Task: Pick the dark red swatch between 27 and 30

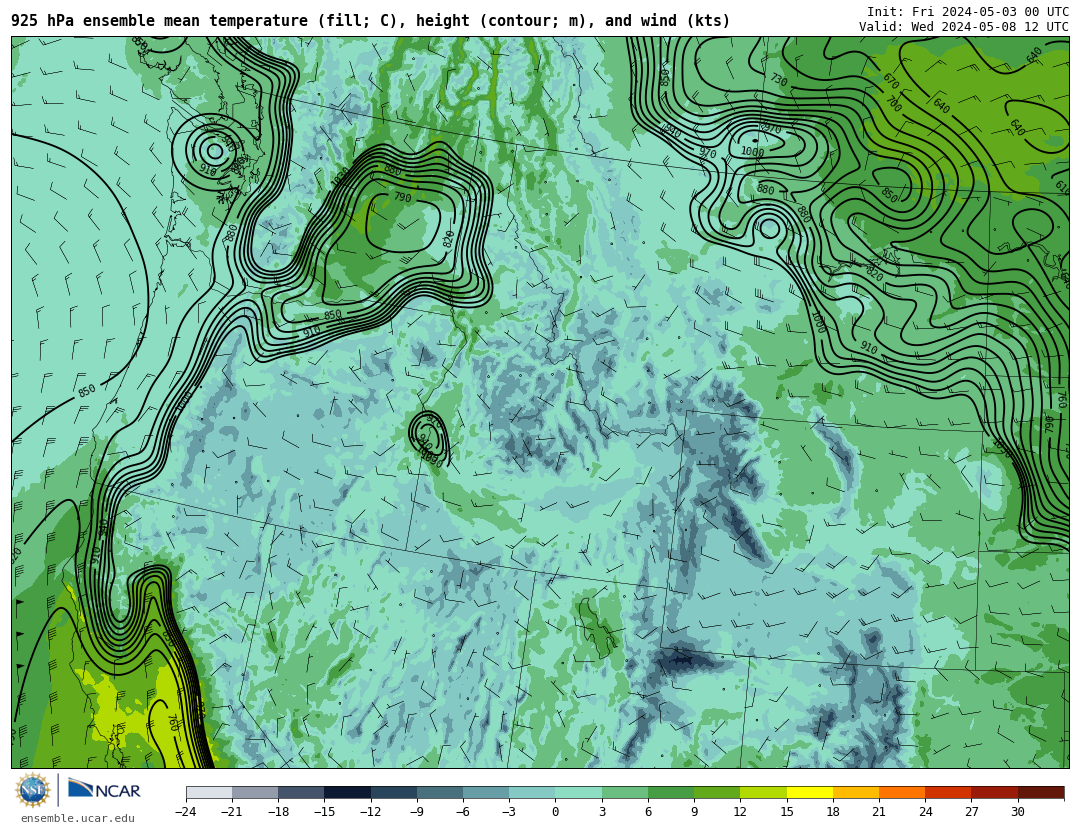Action: pos(994,792)
